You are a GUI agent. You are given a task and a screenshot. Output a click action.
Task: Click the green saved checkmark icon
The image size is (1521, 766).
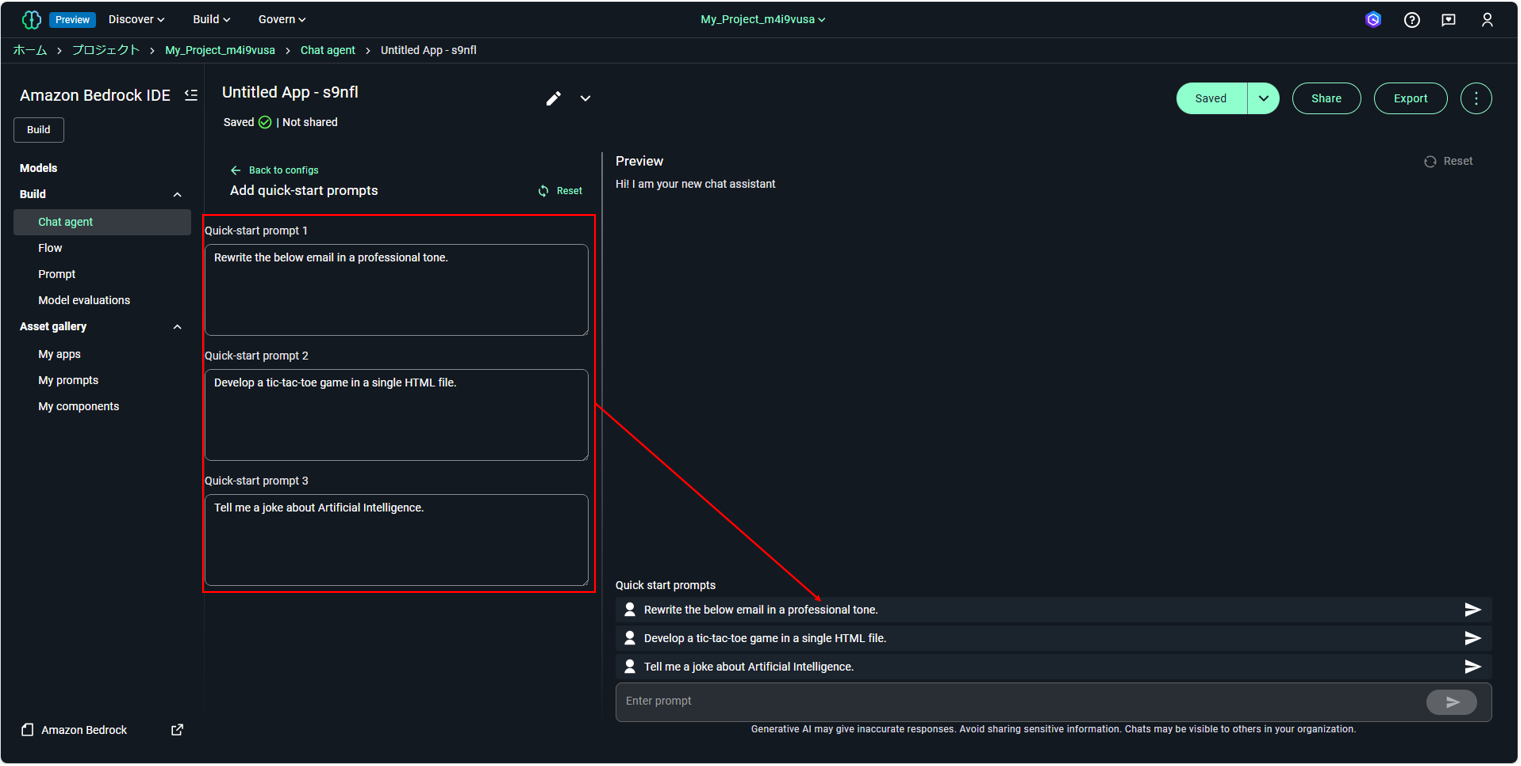[x=265, y=122]
